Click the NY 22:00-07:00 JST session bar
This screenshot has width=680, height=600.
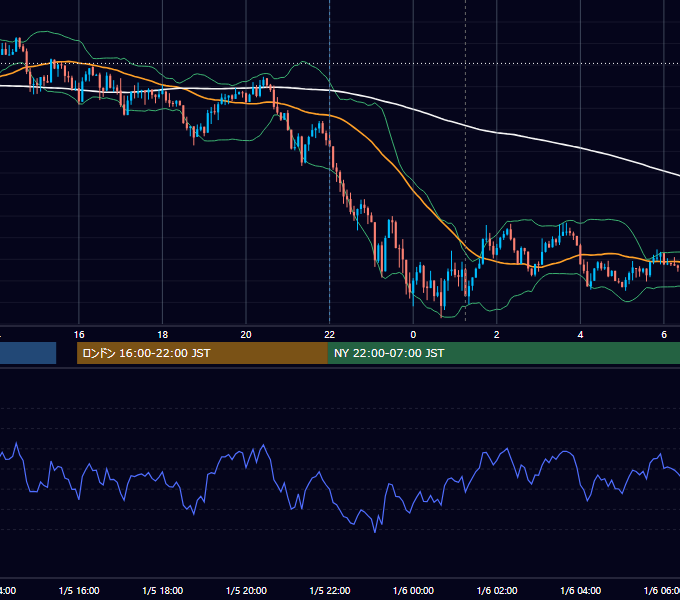(503, 353)
